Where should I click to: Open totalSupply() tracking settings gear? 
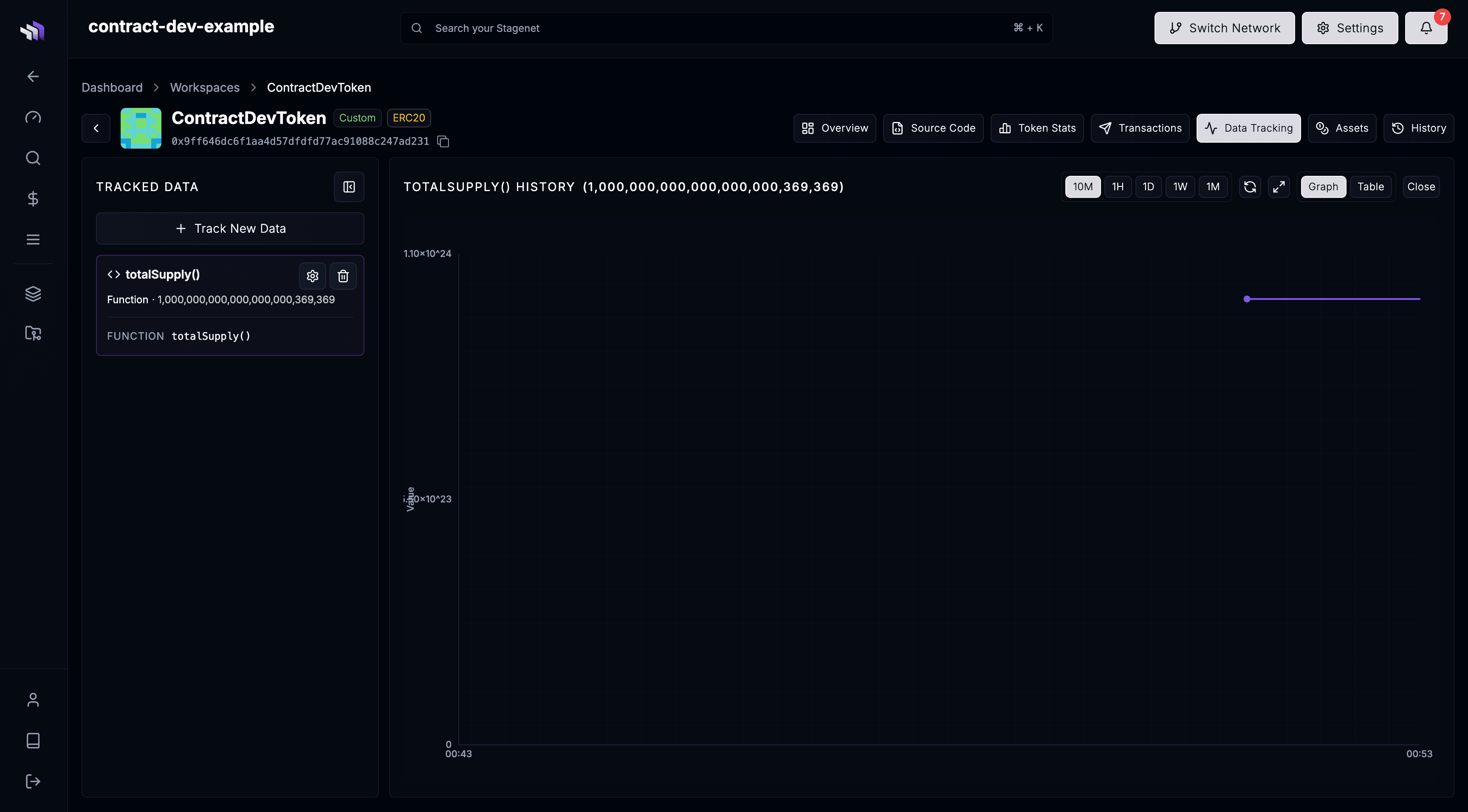(x=312, y=276)
